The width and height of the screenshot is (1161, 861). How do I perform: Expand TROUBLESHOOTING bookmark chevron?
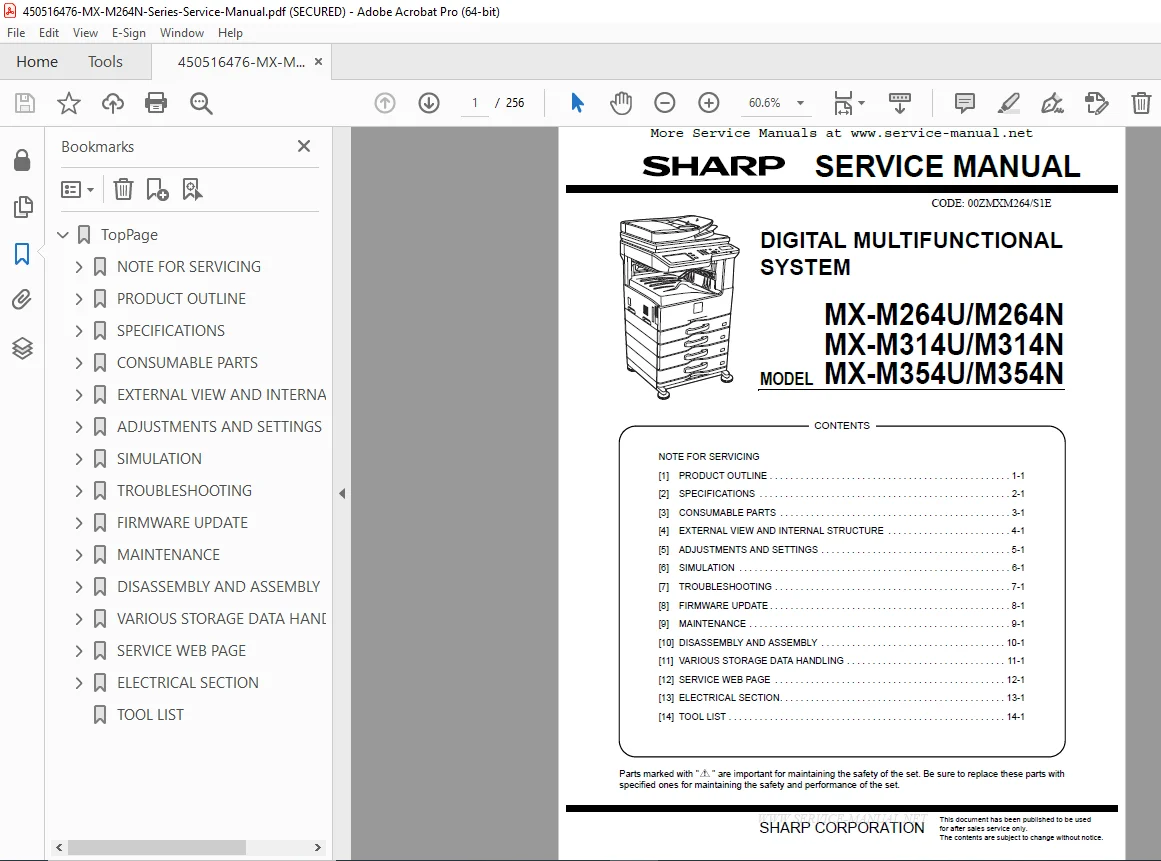point(79,491)
